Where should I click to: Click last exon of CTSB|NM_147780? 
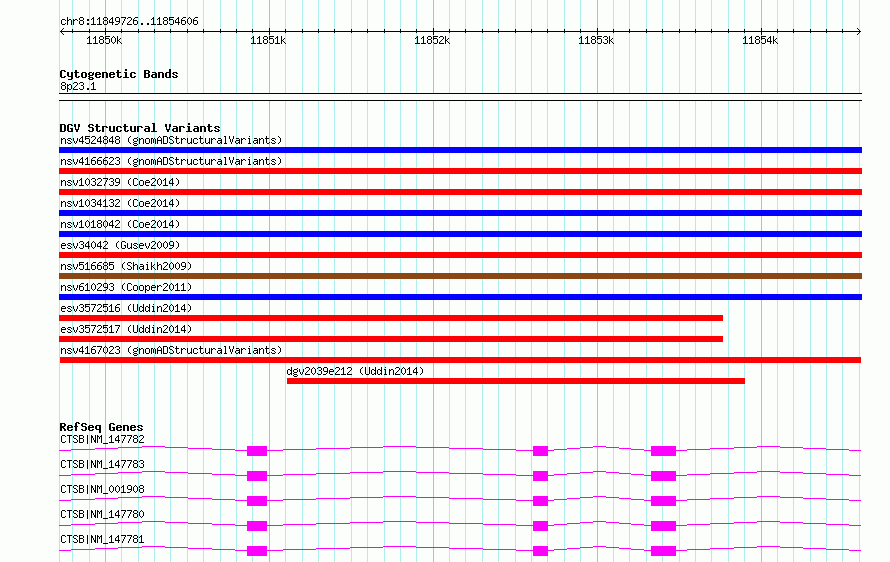pyautogui.click(x=664, y=526)
